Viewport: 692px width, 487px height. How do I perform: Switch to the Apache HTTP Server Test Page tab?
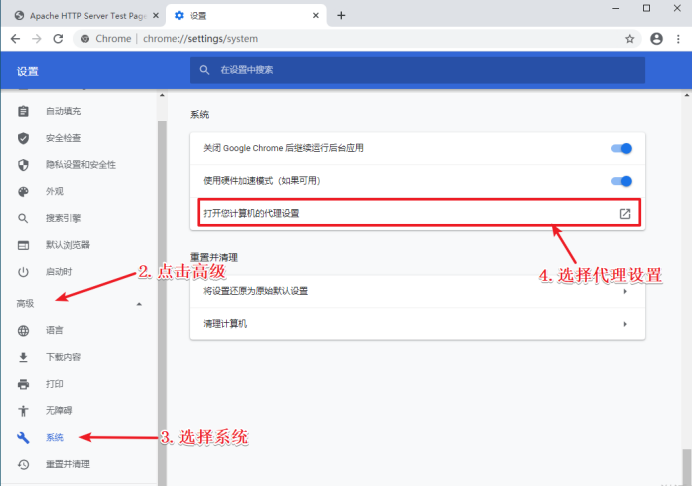[x=84, y=15]
